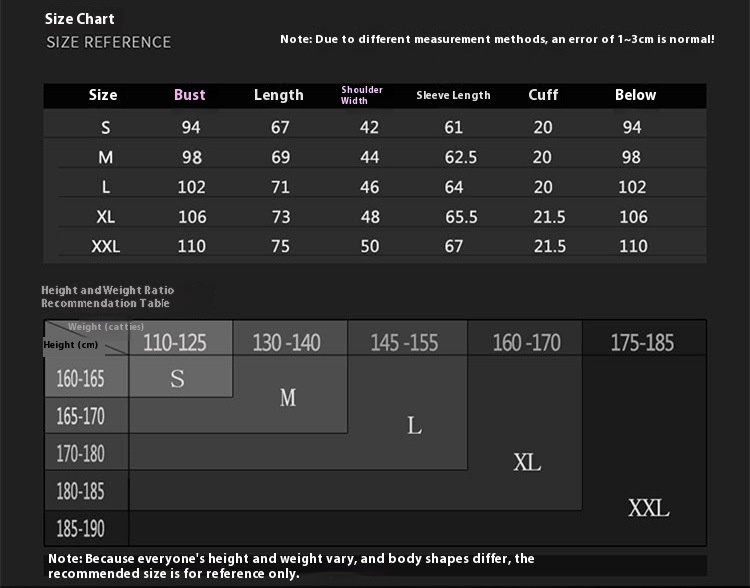Click the "Size Chart" title text
The width and height of the screenshot is (750, 588).
[x=80, y=18]
